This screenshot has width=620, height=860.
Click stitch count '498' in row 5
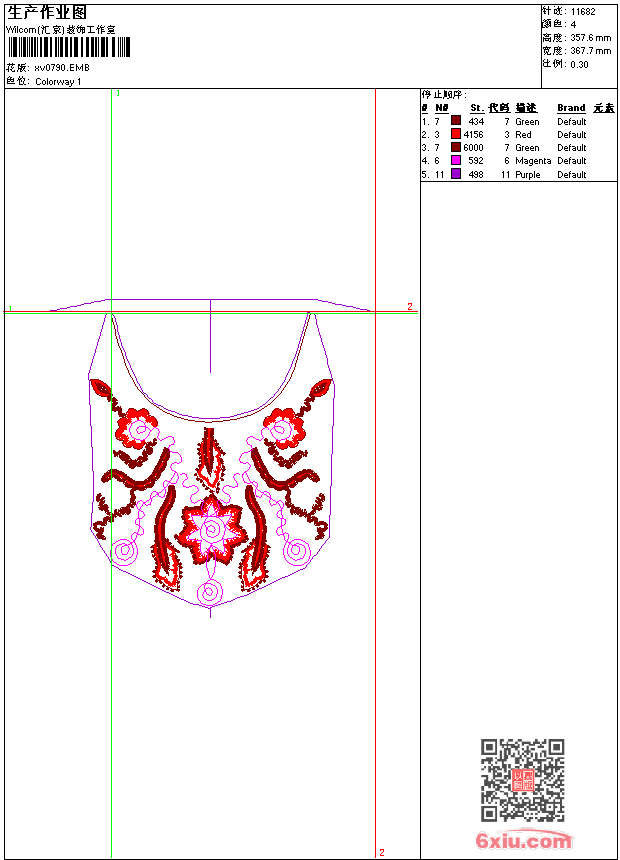click(476, 175)
